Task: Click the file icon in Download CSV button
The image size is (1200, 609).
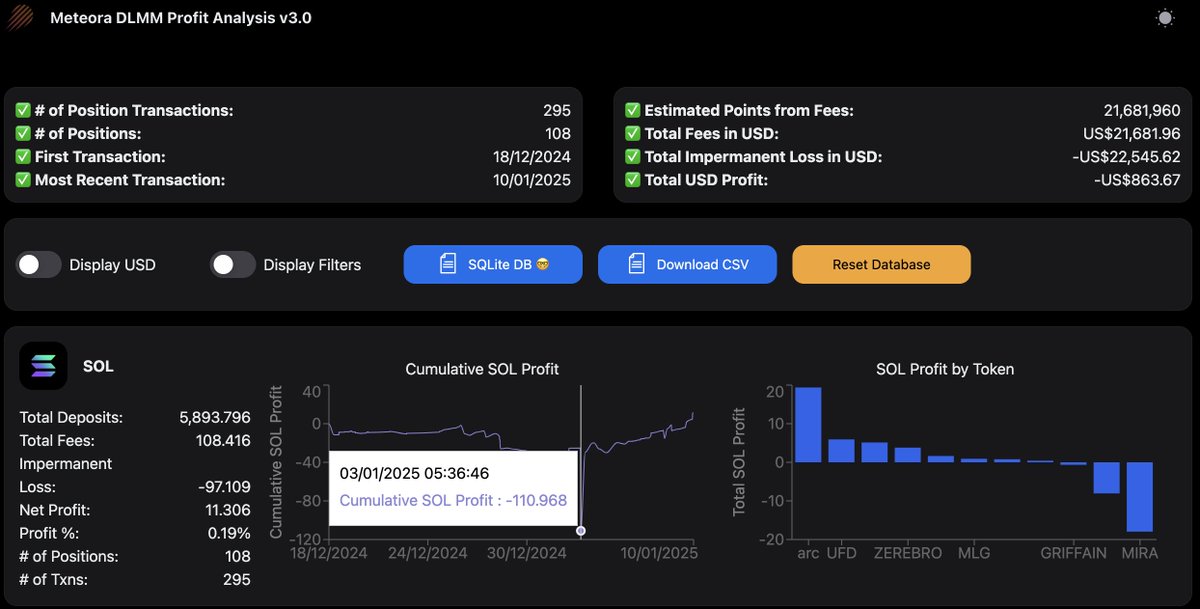Action: click(x=637, y=265)
